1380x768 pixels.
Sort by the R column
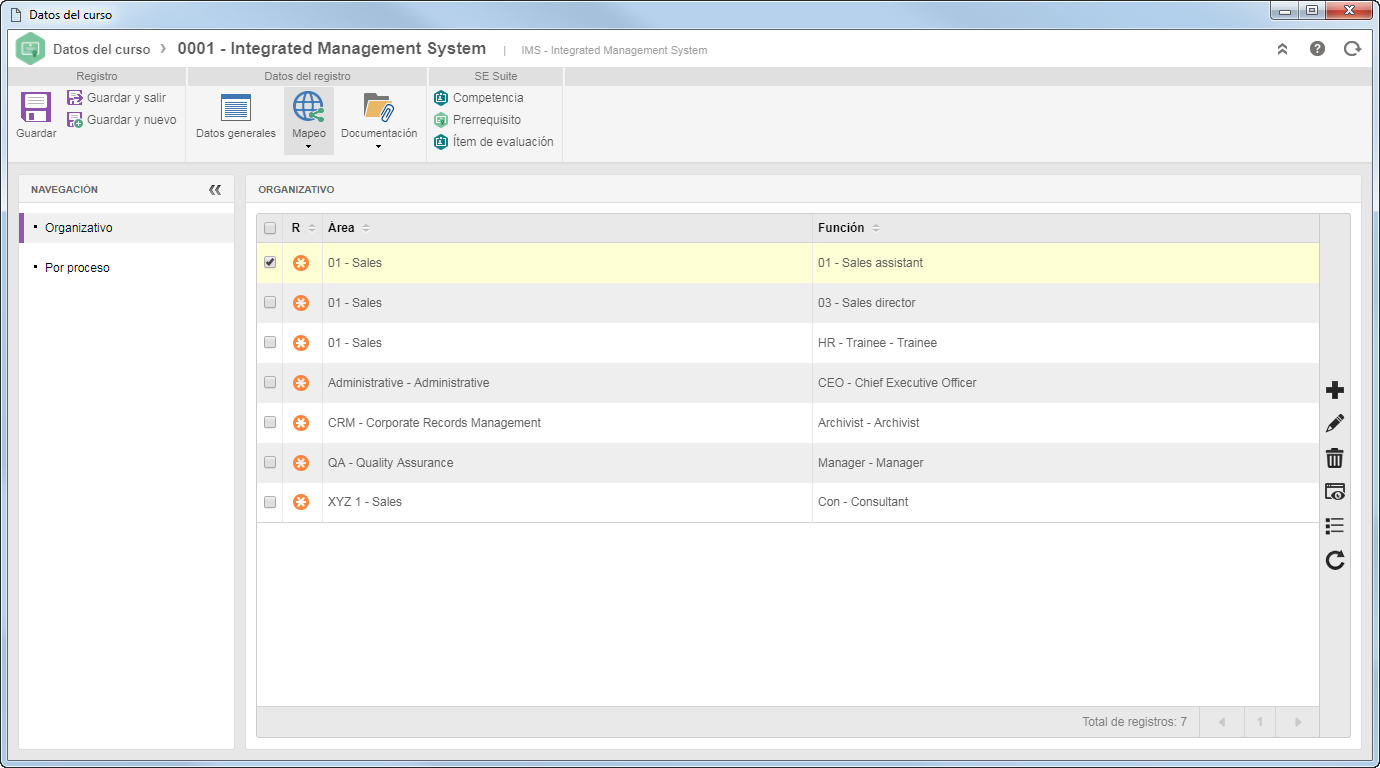point(303,228)
